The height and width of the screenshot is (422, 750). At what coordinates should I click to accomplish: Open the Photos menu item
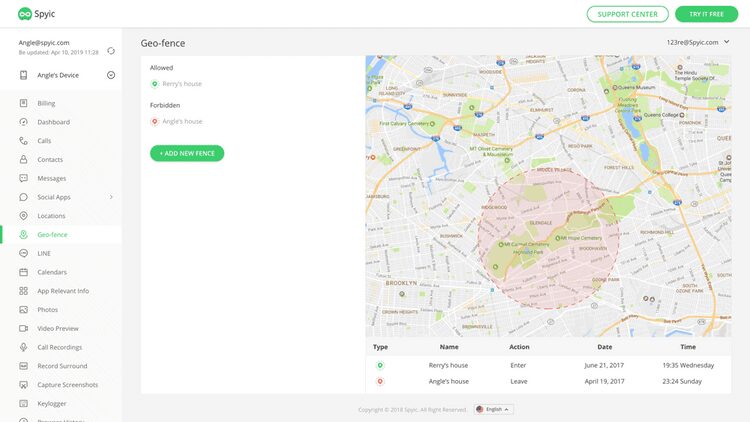tap(47, 310)
